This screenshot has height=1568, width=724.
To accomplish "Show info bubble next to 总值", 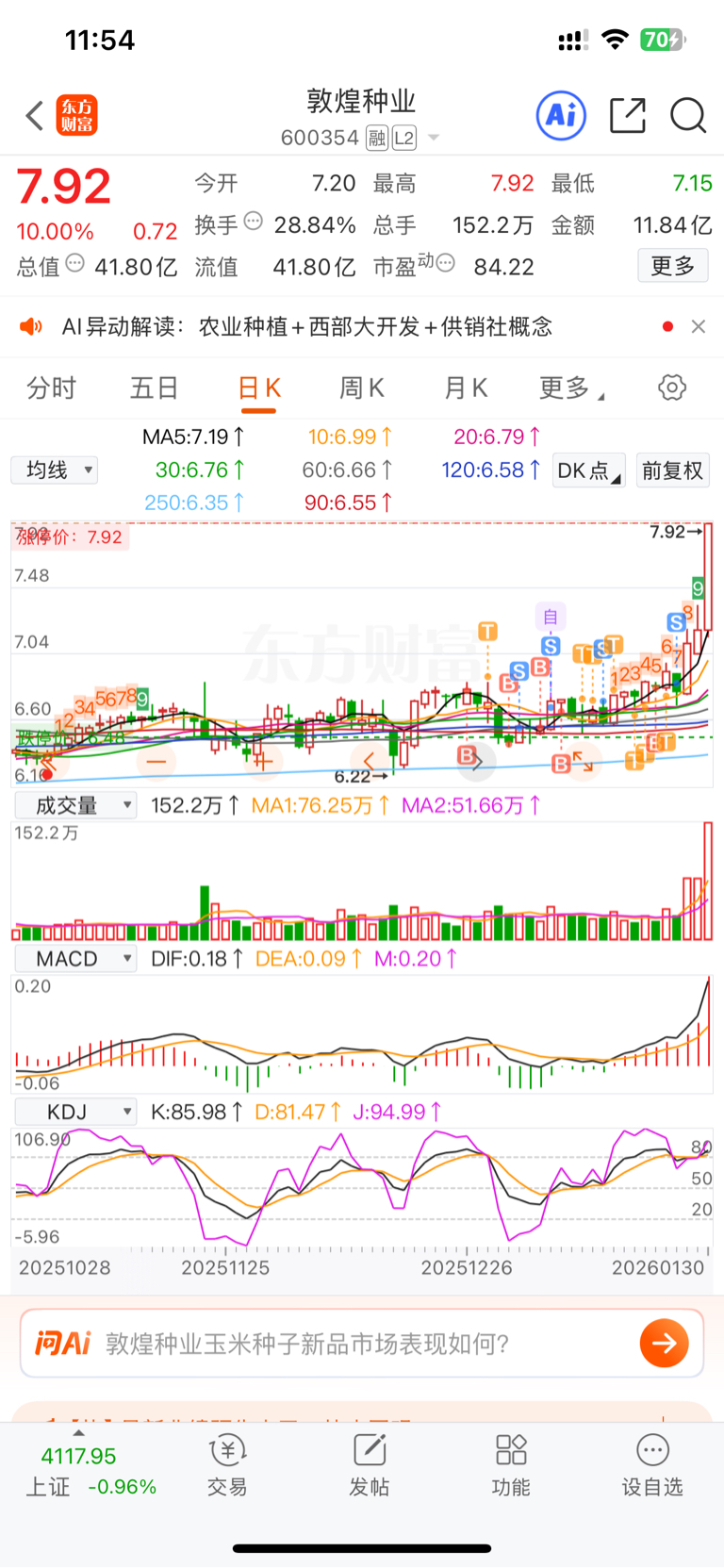I will coord(75,263).
